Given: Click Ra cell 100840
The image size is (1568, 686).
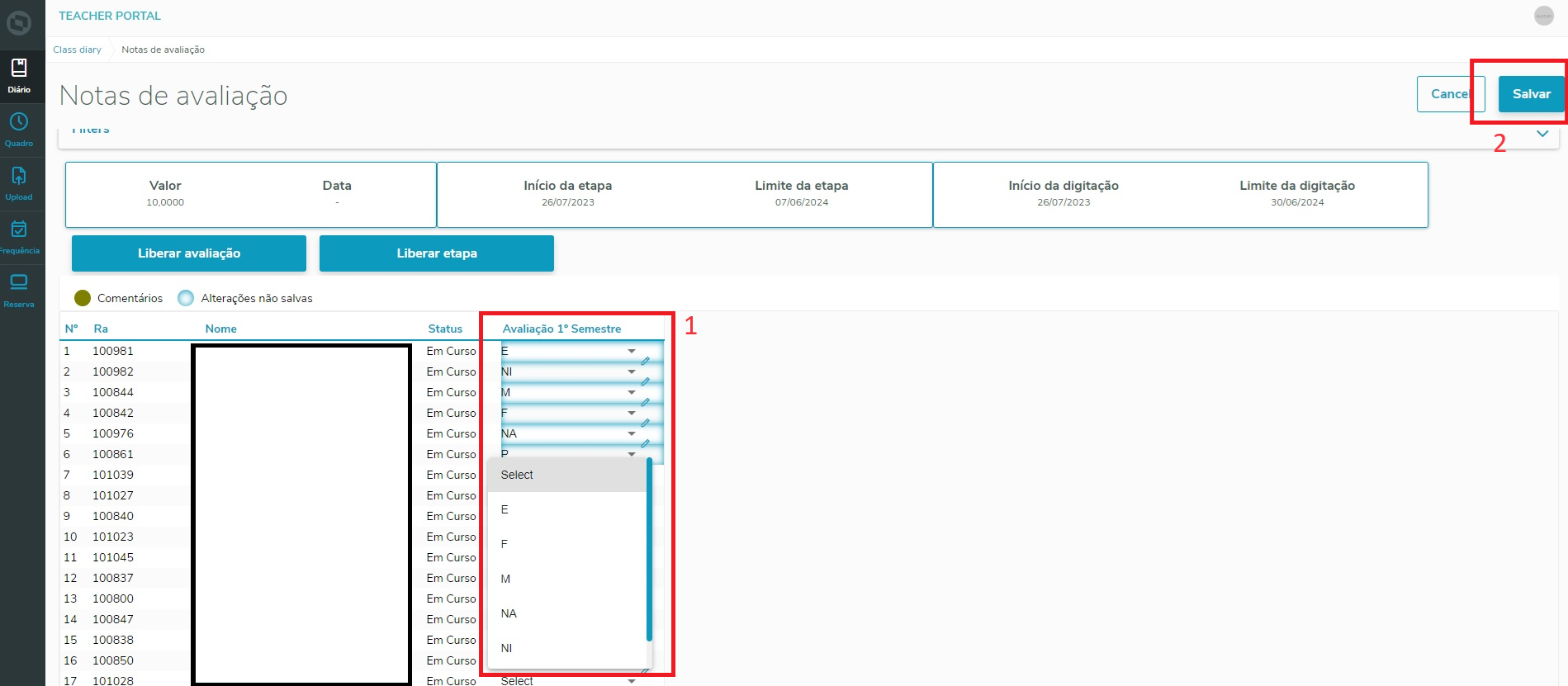Looking at the screenshot, I should (x=113, y=516).
